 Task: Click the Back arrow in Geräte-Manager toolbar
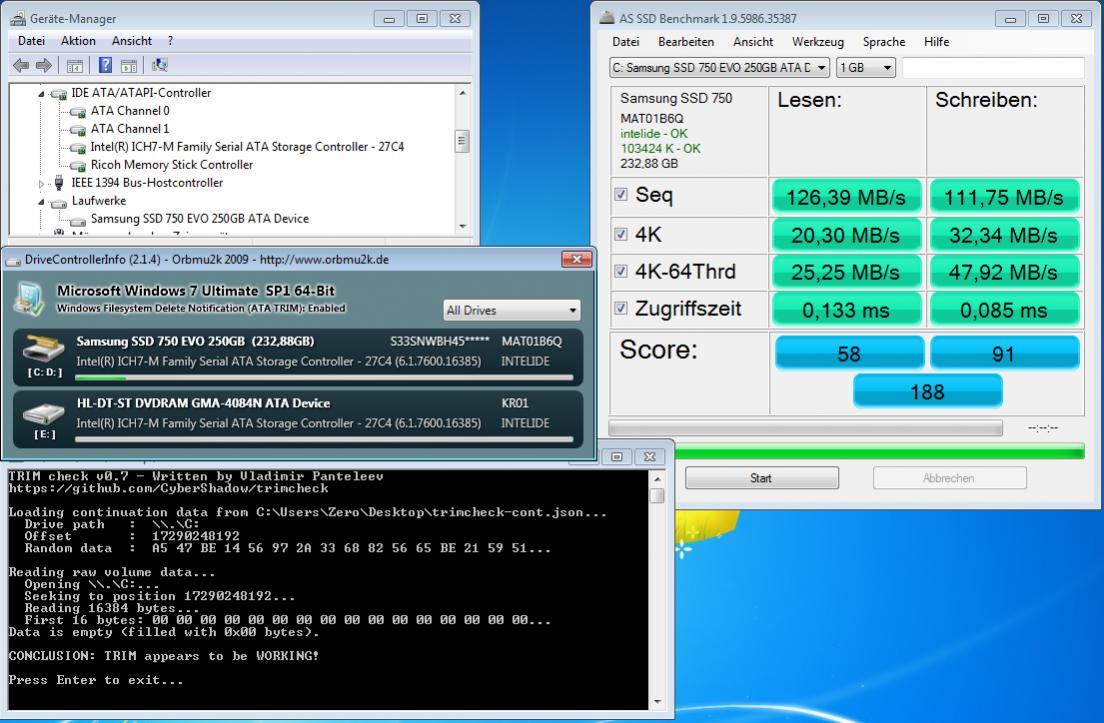21,65
